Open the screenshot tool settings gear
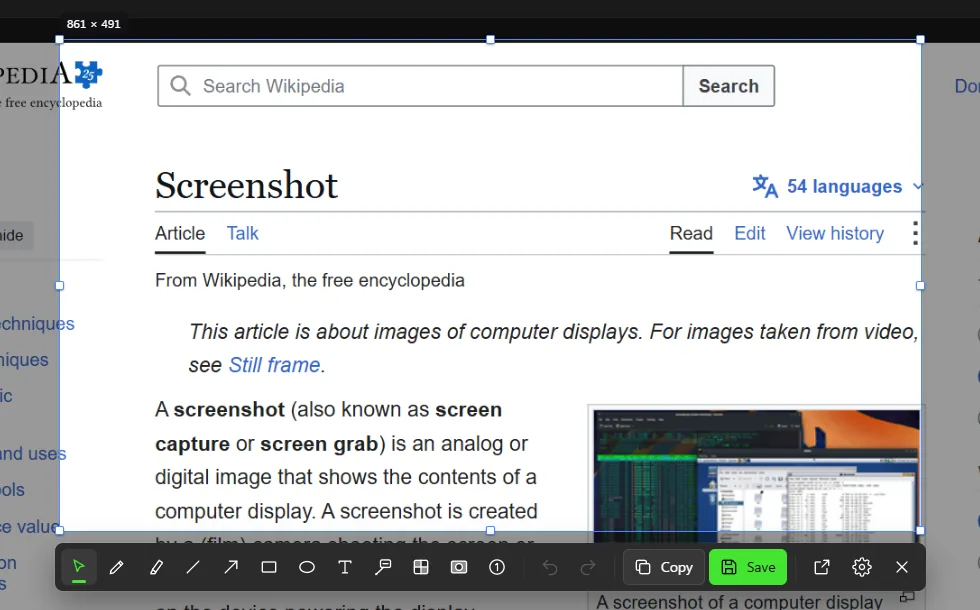This screenshot has height=610, width=980. (862, 567)
